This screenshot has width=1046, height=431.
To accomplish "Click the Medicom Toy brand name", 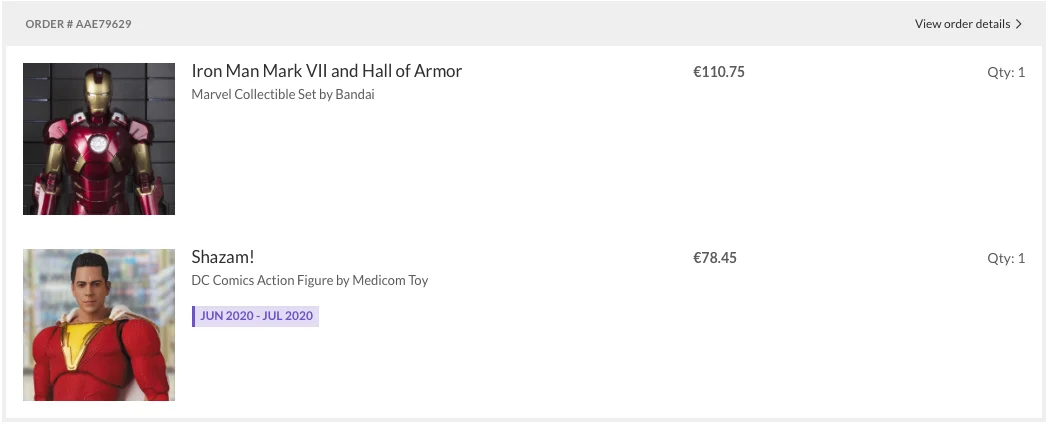I will click(390, 281).
